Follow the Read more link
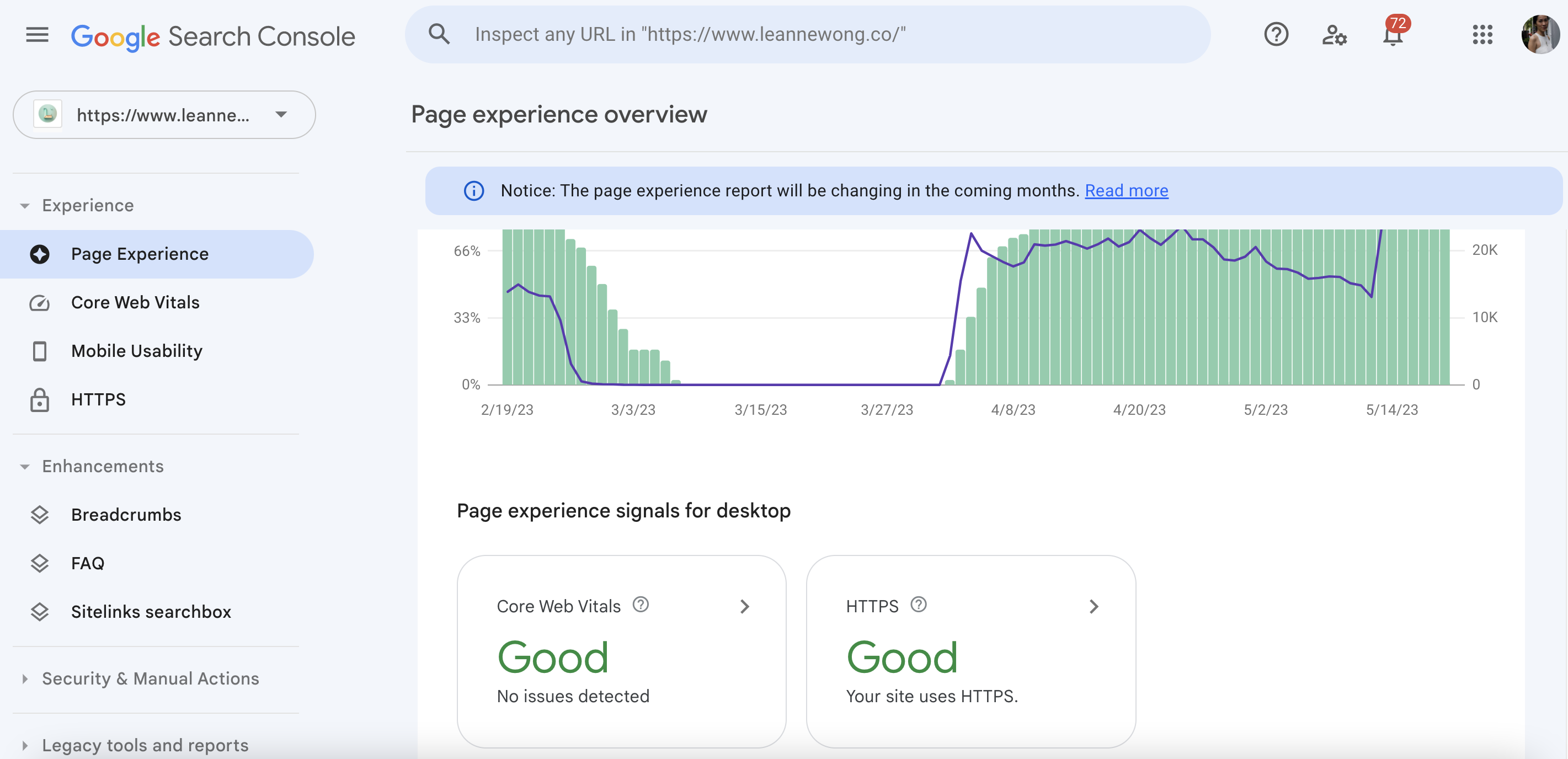 (x=1126, y=190)
